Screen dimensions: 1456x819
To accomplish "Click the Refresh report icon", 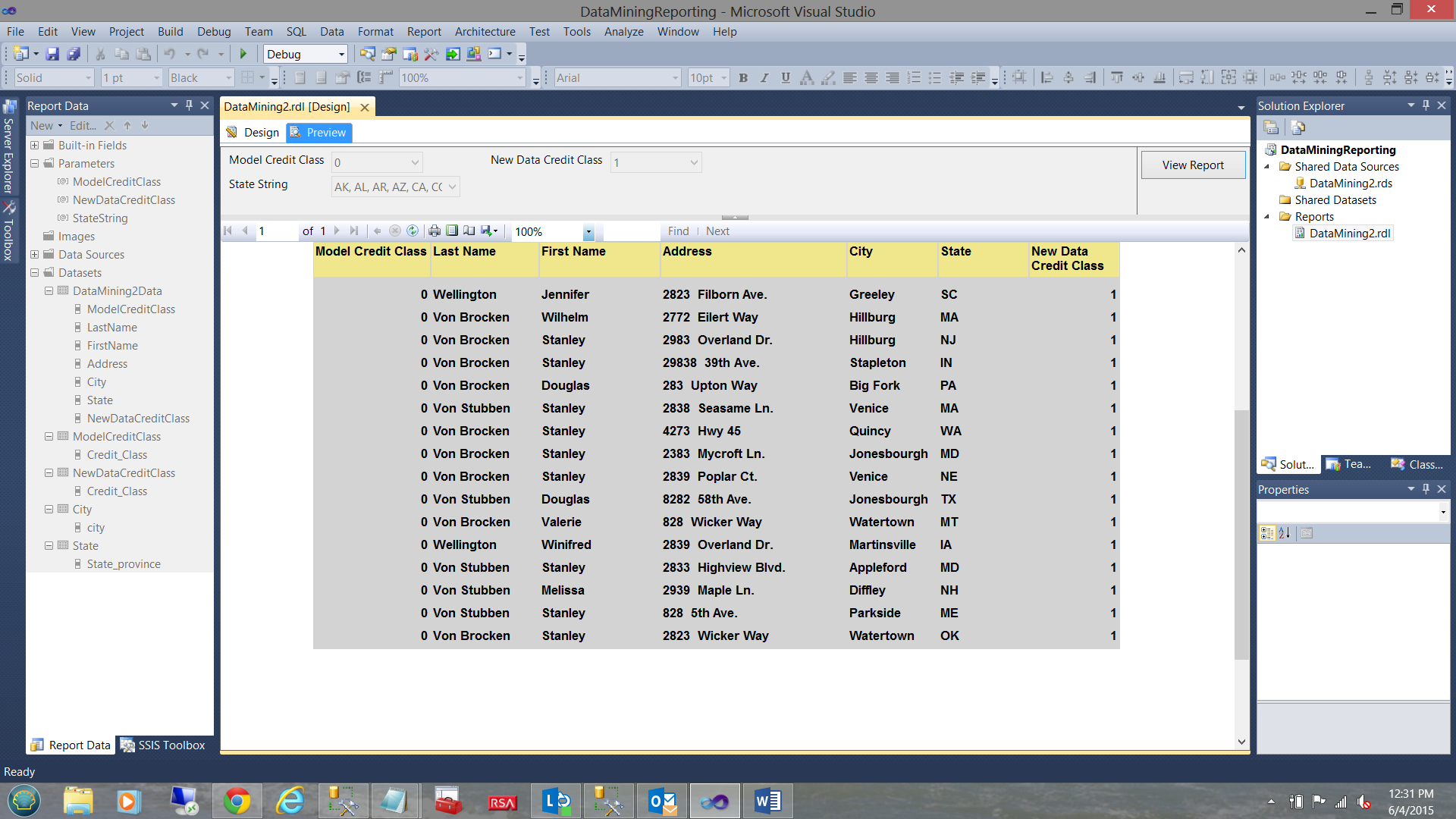I will click(413, 231).
